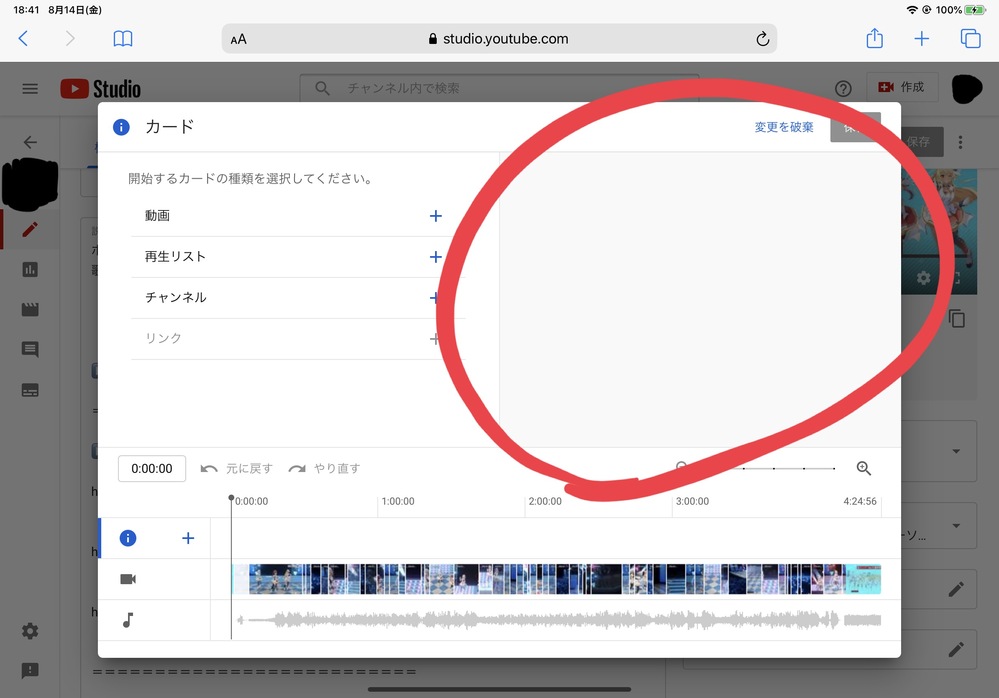999x698 pixels.
Task: Click the zoom-in magnifier on timeline
Action: tap(863, 468)
